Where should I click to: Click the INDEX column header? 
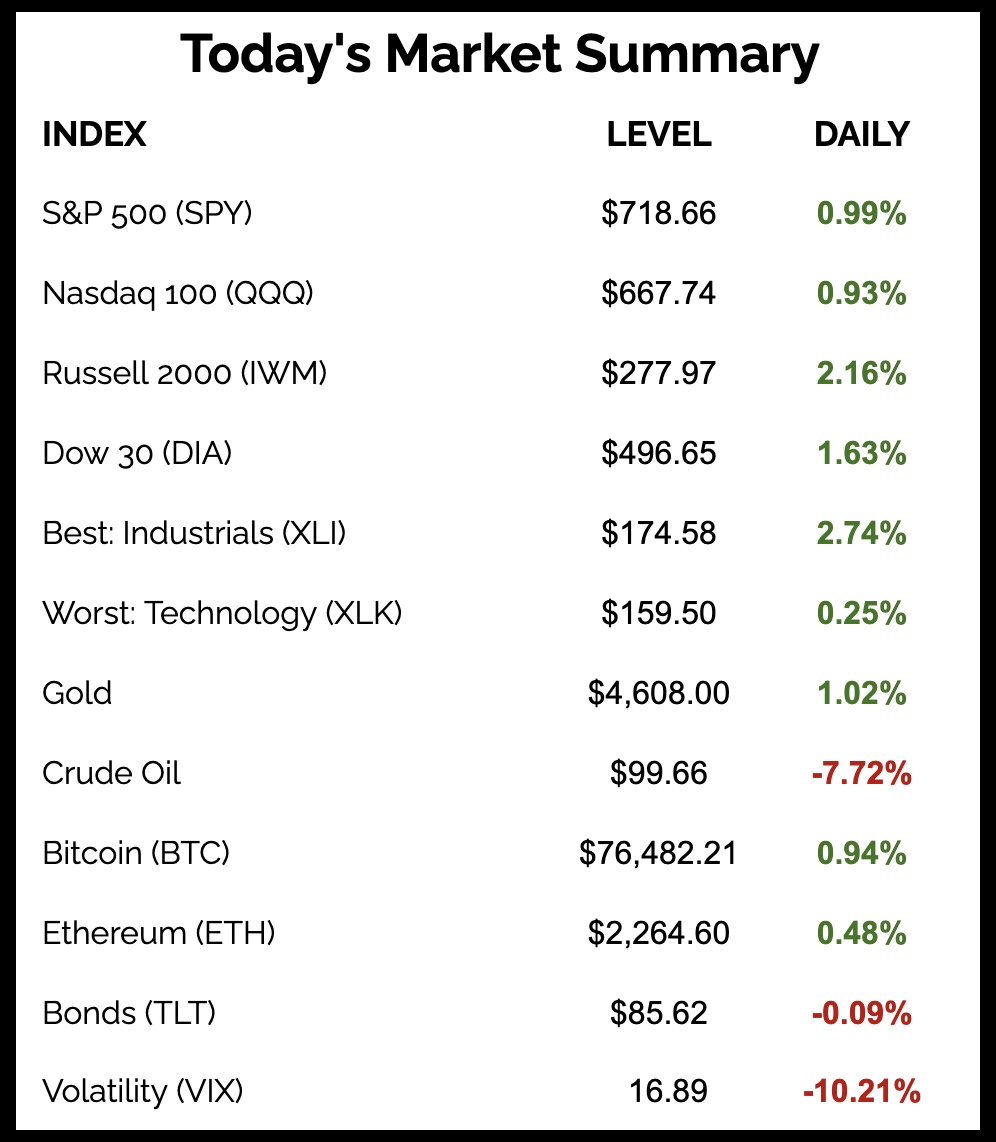[x=94, y=134]
